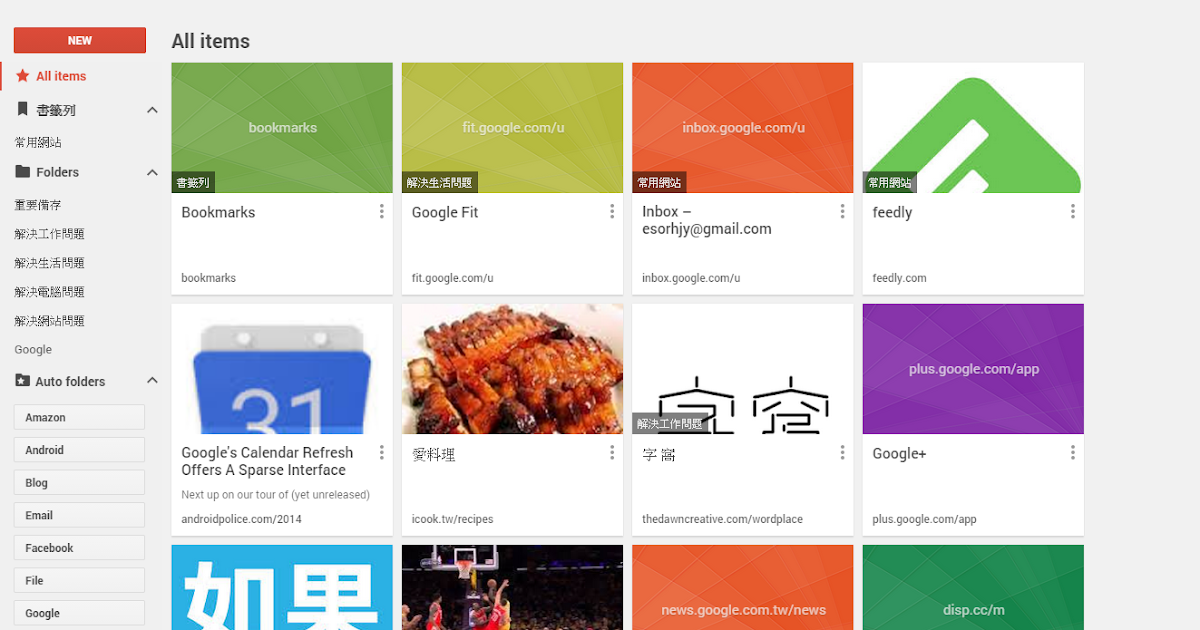Click the Google+ card title
The height and width of the screenshot is (630, 1200).
point(899,454)
